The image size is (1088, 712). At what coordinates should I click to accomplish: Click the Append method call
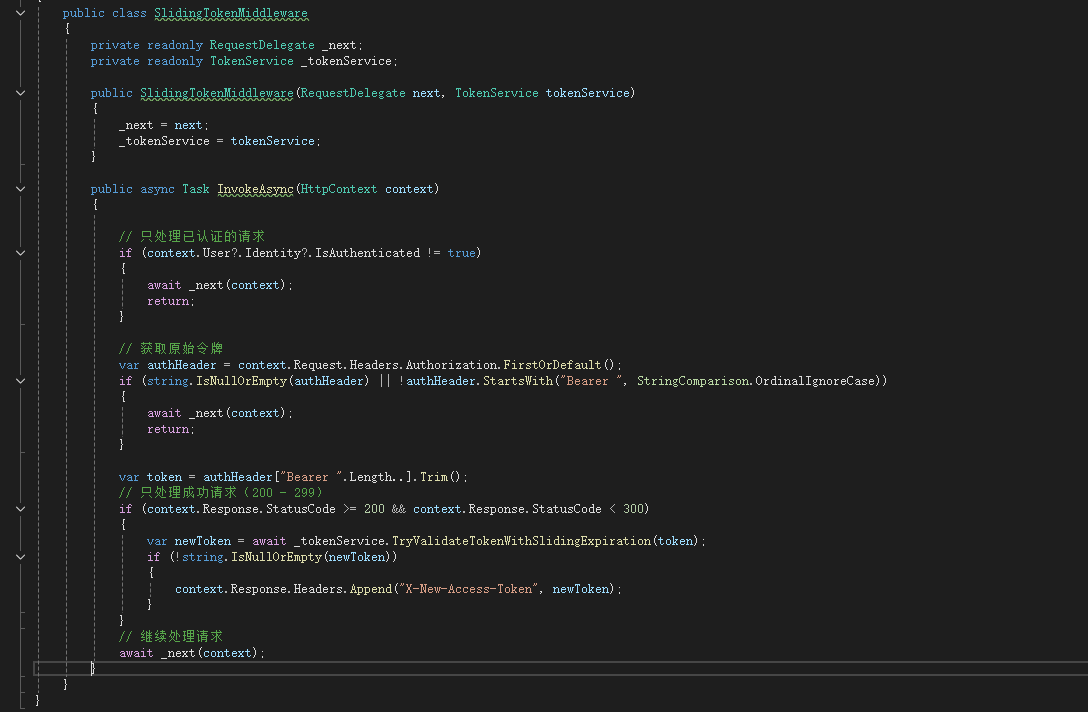click(x=371, y=588)
